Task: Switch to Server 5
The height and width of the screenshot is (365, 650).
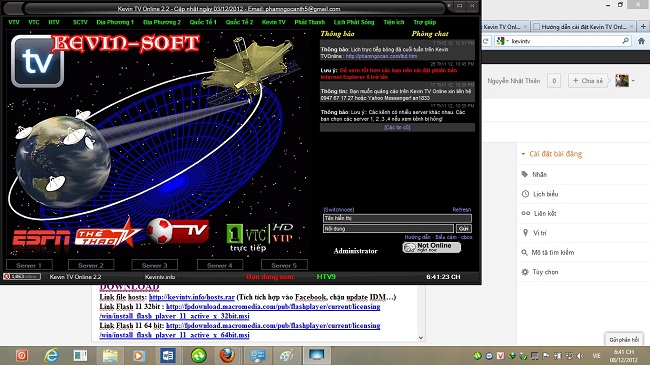Action: click(284, 265)
